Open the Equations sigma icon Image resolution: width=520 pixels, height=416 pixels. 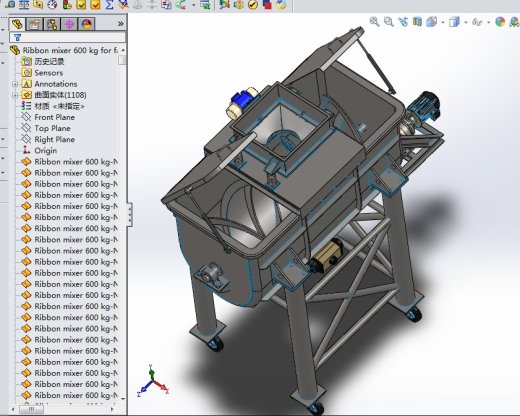[109, 4]
